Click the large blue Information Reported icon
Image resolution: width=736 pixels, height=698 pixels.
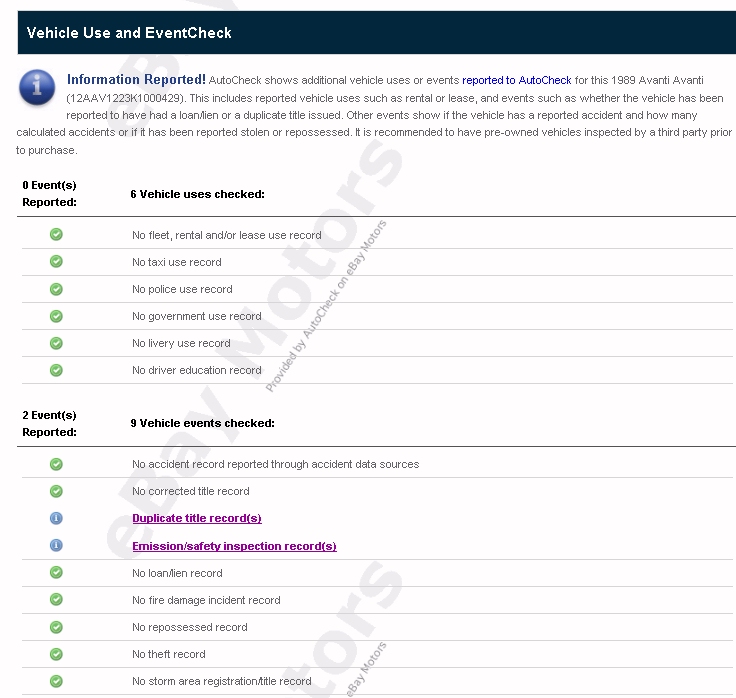[38, 88]
